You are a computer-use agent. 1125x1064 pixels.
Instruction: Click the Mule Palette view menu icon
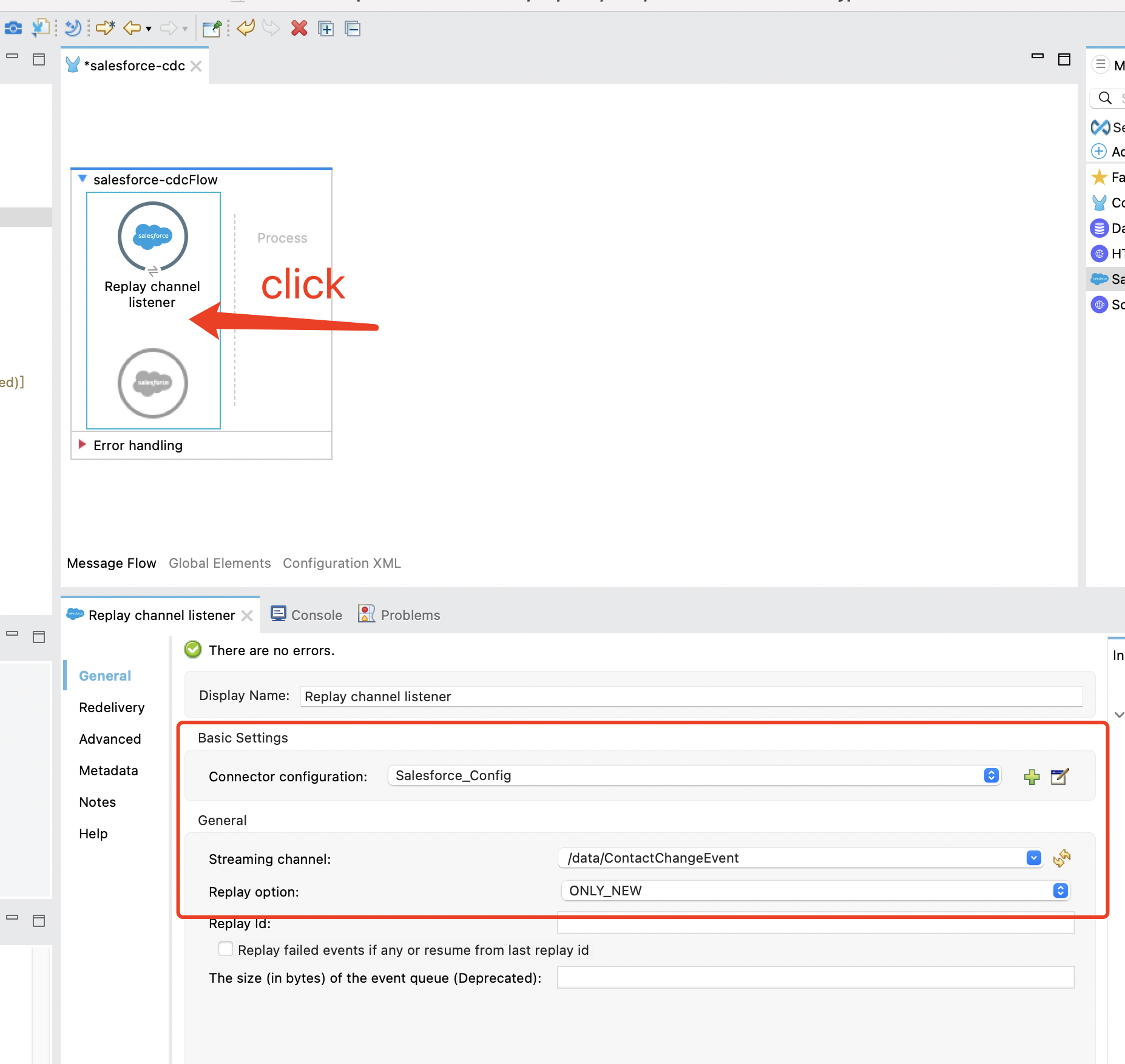pos(1101,64)
